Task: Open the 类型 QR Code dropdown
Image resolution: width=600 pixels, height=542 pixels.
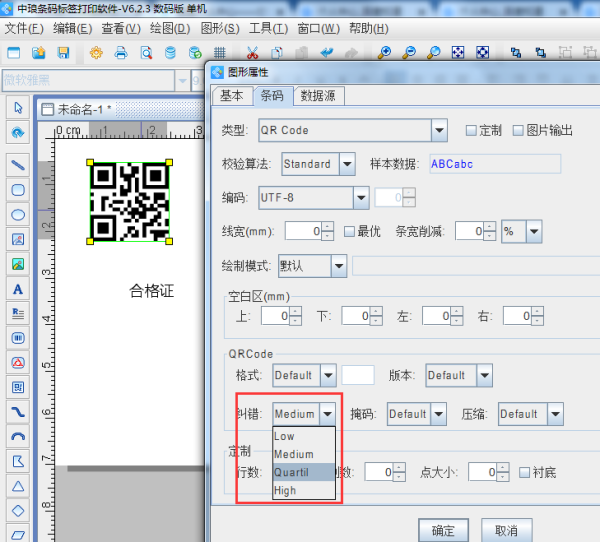Action: coord(438,130)
